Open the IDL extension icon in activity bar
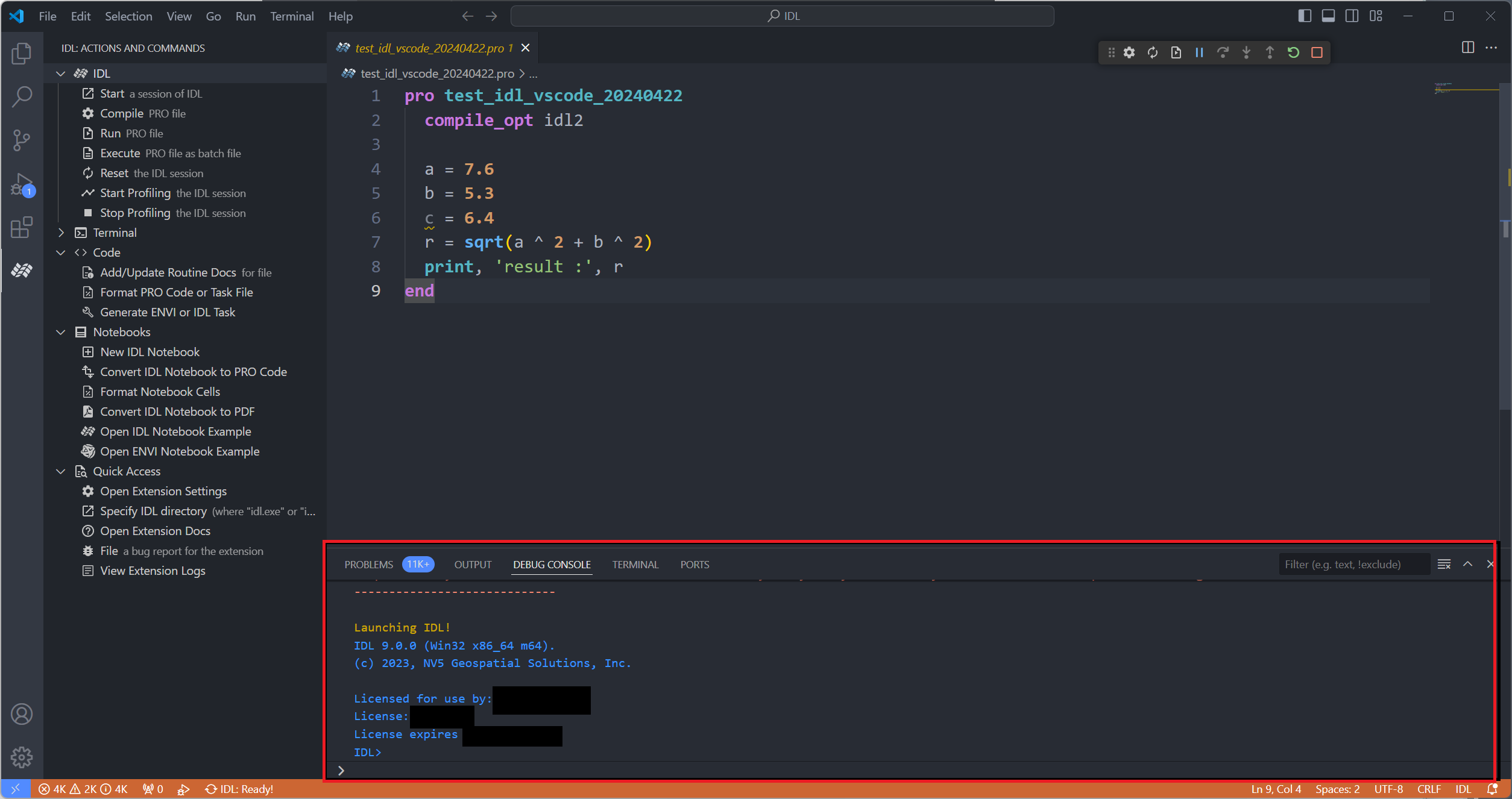The width and height of the screenshot is (1512, 799). [22, 271]
